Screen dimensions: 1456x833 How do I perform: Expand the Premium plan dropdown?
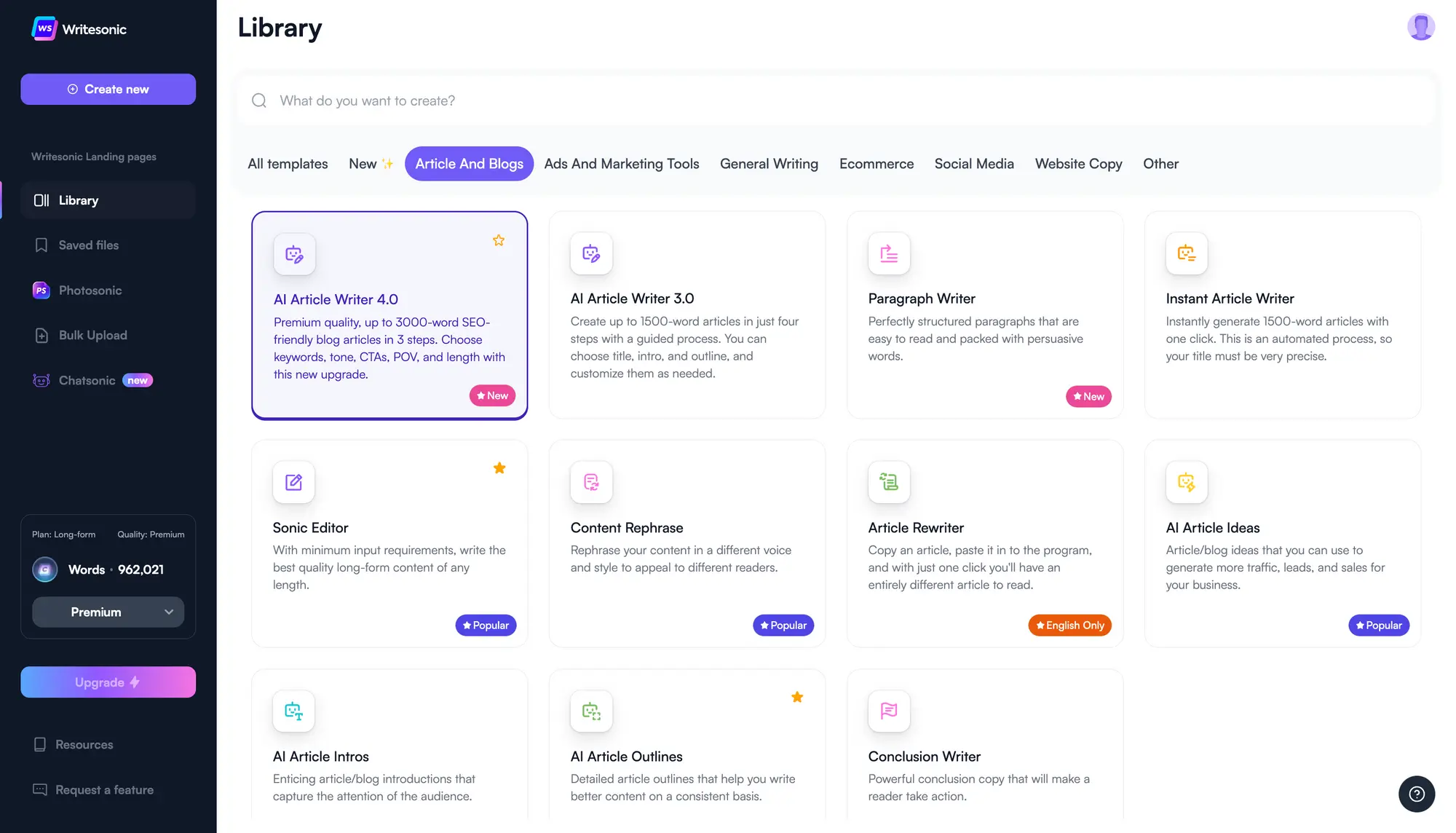pos(108,612)
